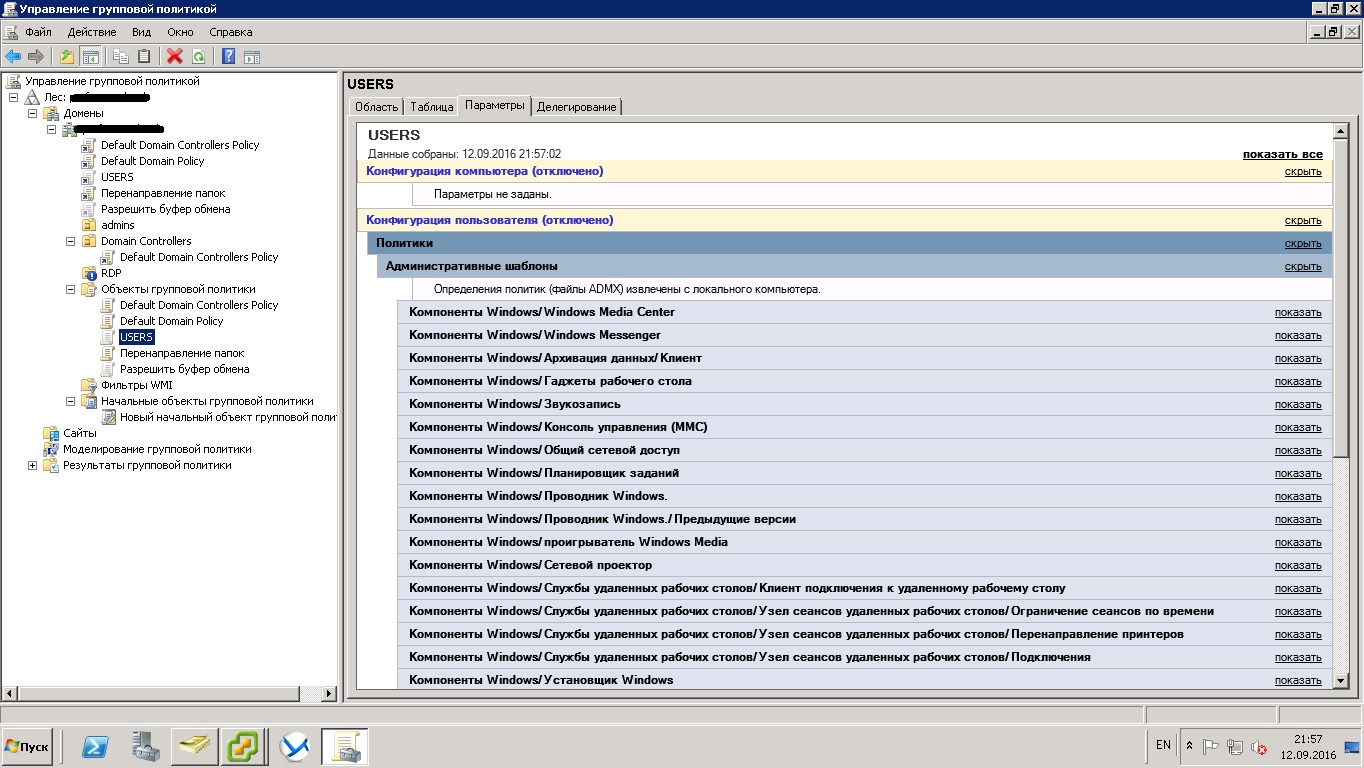1364x768 pixels.
Task: Select the admins organizational unit
Action: point(118,225)
